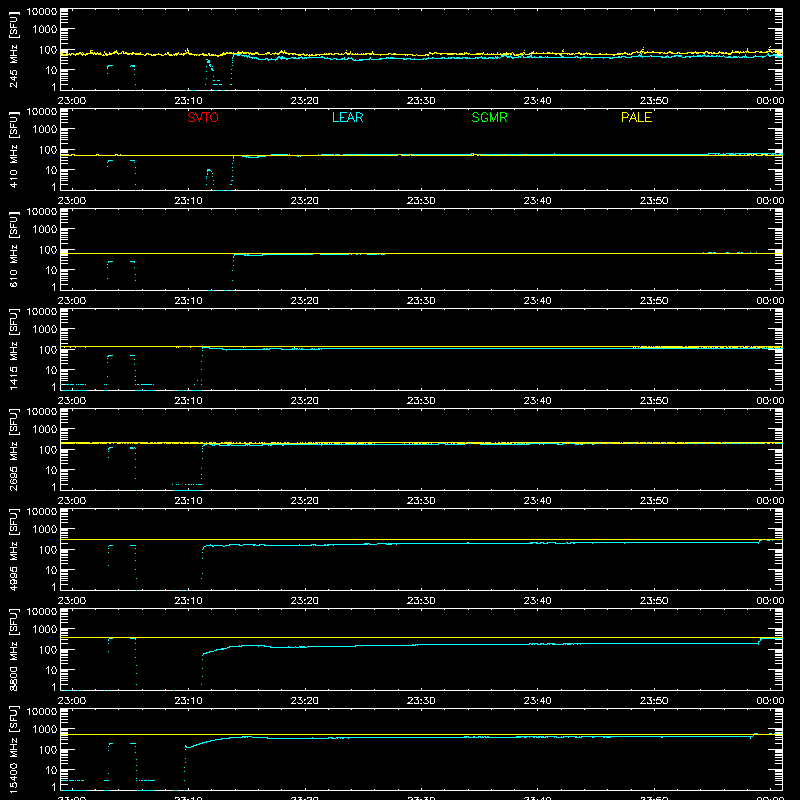
Task: Click the 23:50 time label under 245 MHz plot
Action: click(654, 101)
